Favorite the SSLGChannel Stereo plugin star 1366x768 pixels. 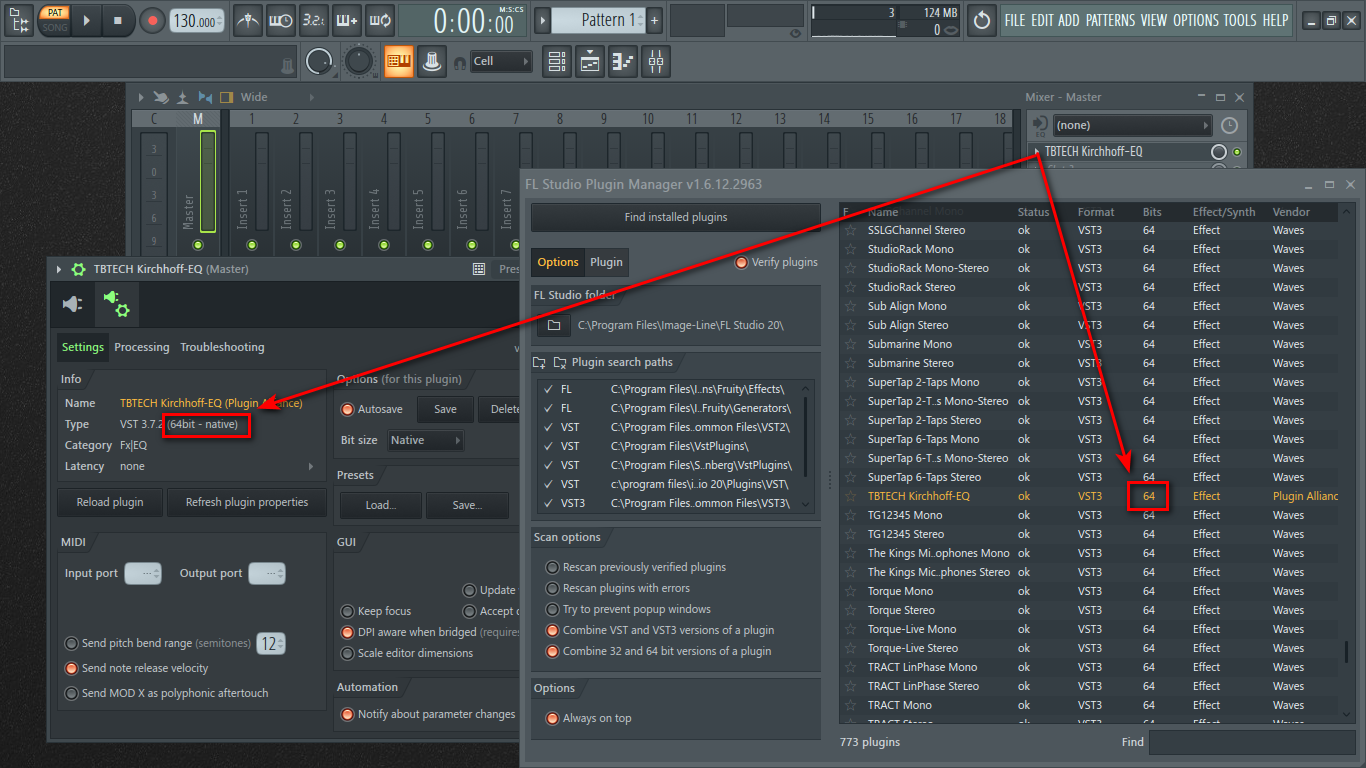pyautogui.click(x=851, y=230)
